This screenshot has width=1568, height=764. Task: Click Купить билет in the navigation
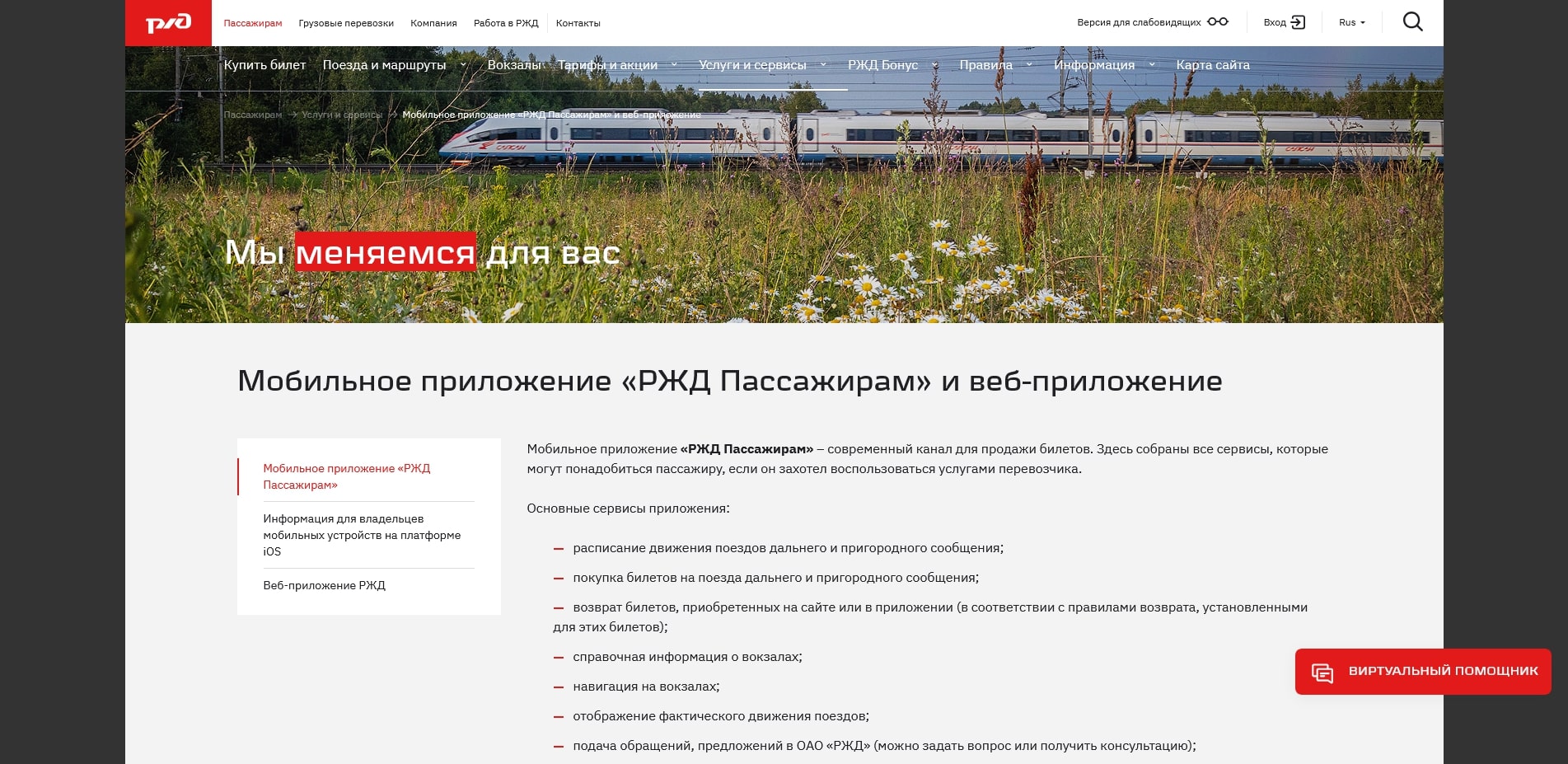[x=266, y=64]
